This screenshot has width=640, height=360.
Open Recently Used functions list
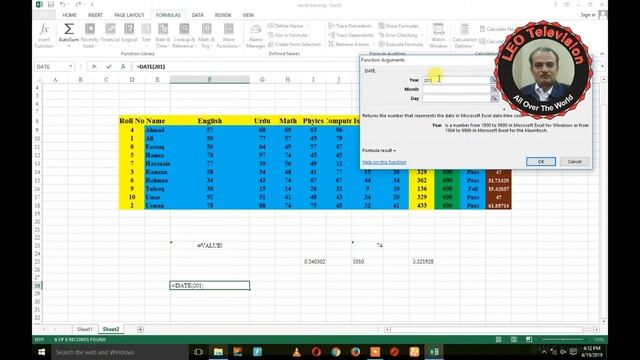89,36
